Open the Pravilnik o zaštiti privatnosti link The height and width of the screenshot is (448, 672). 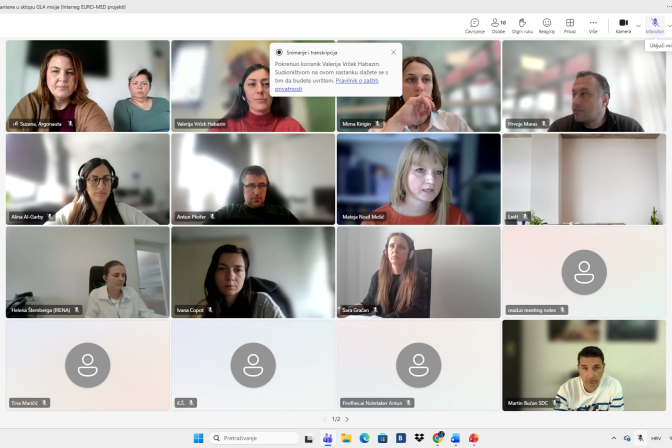pos(327,84)
